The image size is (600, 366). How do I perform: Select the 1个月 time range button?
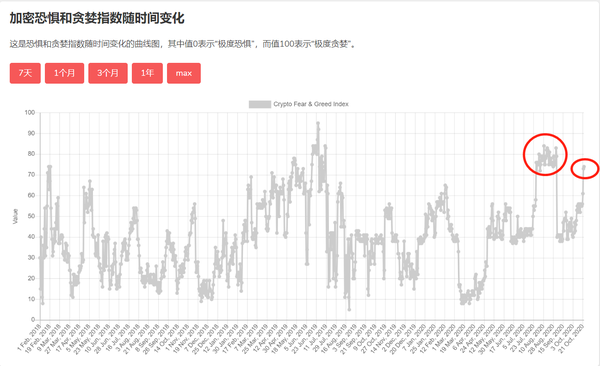coord(64,73)
